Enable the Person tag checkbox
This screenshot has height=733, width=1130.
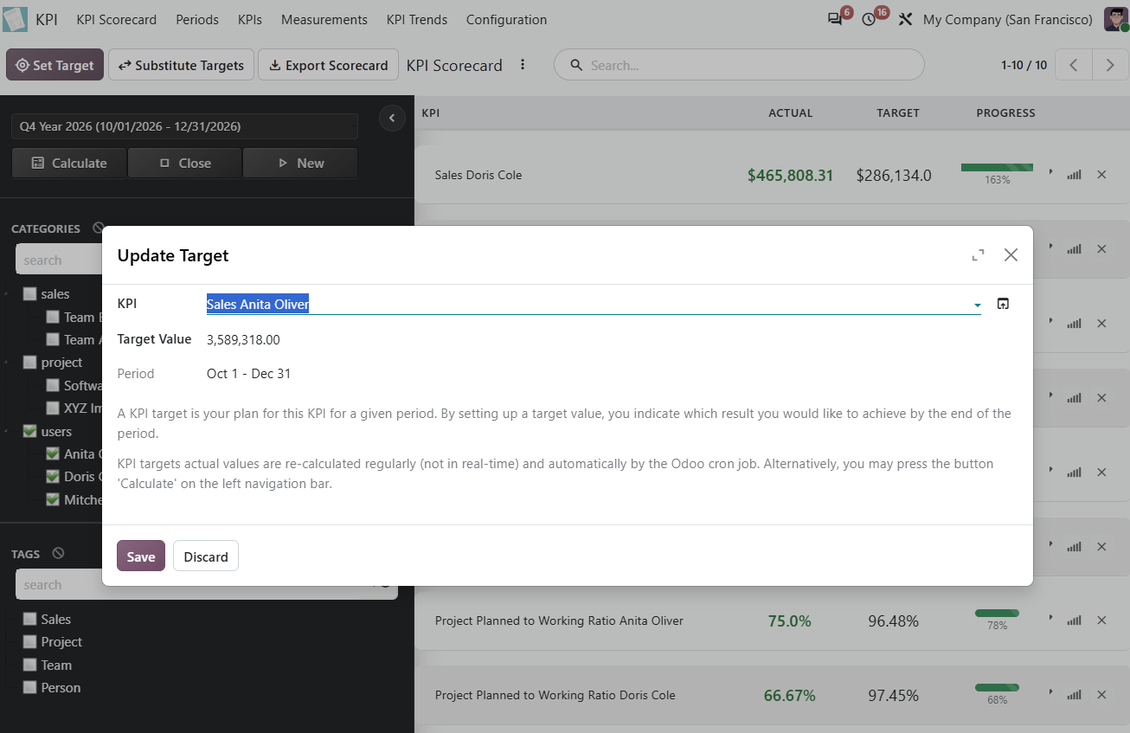30,688
